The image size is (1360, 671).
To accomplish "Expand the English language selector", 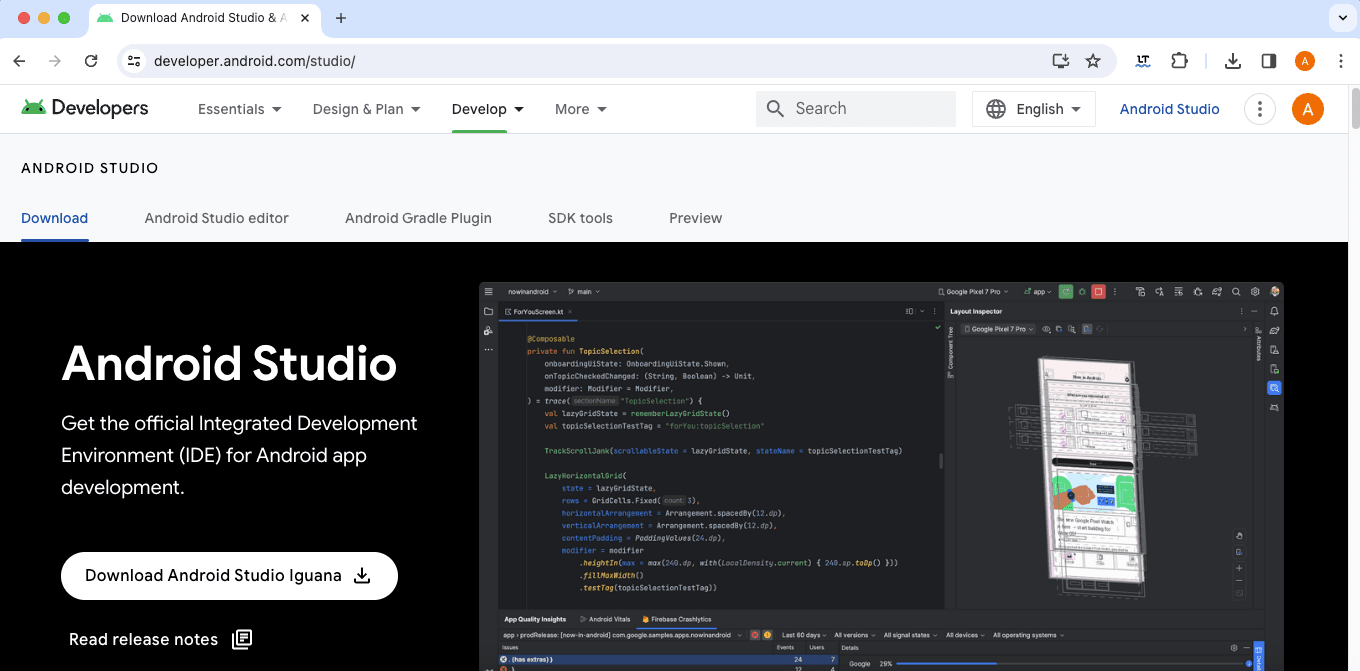I will click(1033, 108).
